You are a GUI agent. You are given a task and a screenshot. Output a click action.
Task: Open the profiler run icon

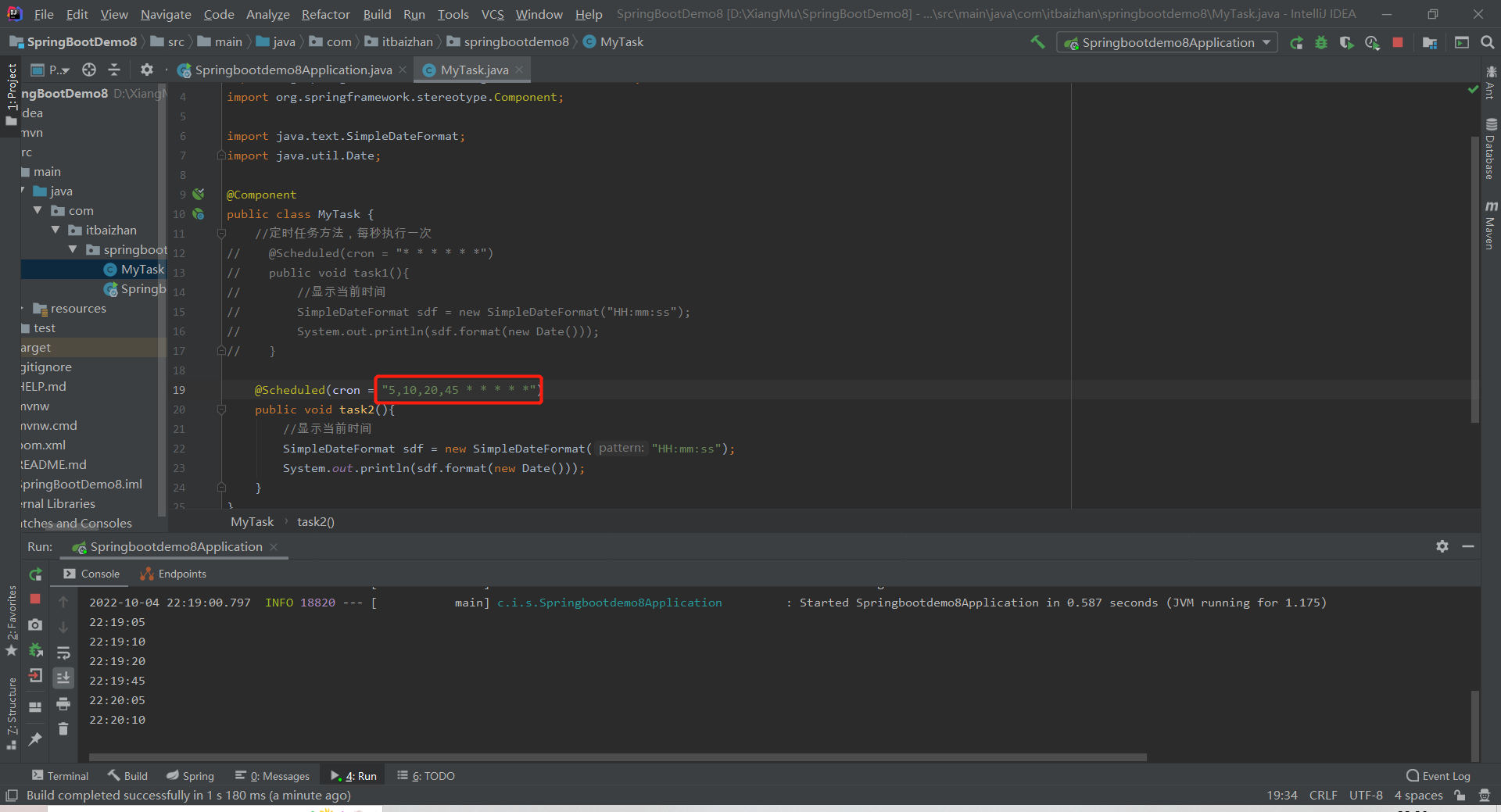click(x=1372, y=43)
